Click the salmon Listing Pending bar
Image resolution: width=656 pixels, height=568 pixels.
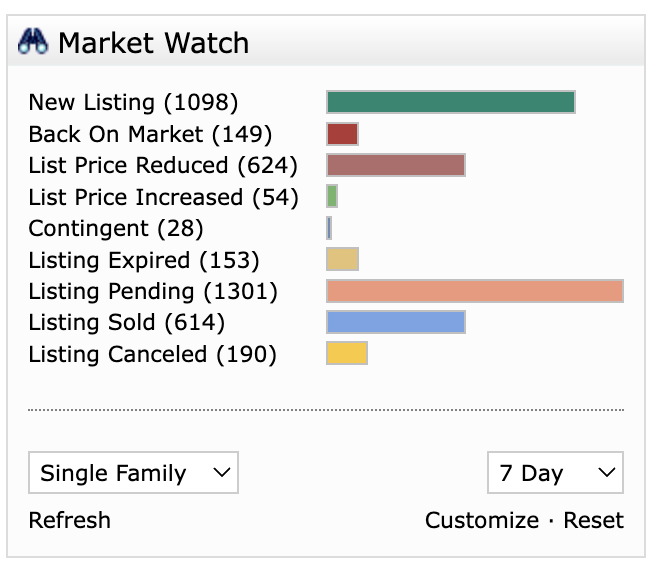tap(474, 291)
